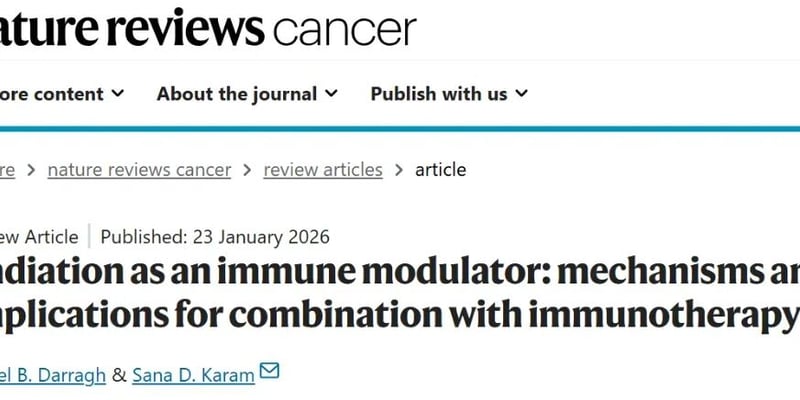800x400 pixels.
Task: Click the Published 23 January 2026 date
Action: tap(215, 237)
